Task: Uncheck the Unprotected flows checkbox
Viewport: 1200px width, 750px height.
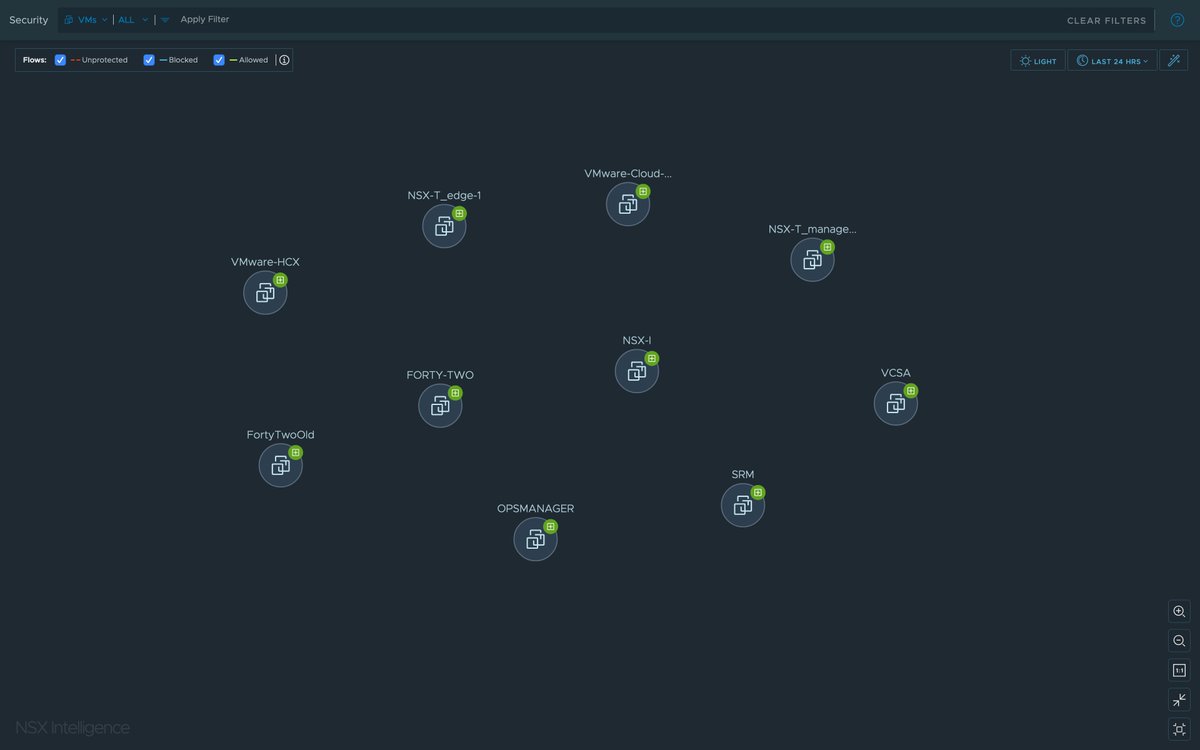Action: click(x=60, y=60)
